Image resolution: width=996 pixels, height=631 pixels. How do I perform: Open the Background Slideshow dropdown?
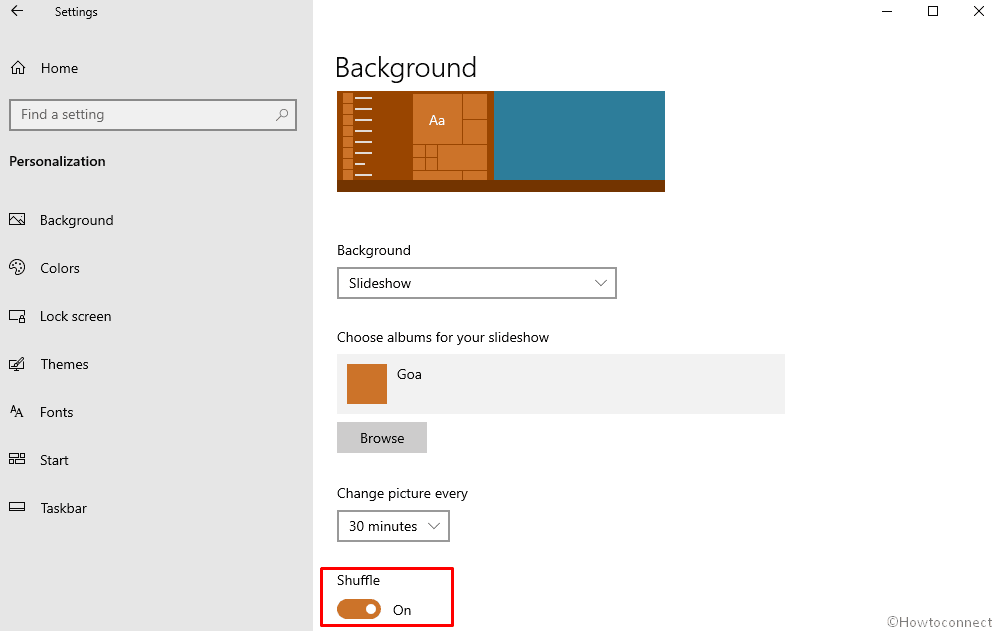476,283
